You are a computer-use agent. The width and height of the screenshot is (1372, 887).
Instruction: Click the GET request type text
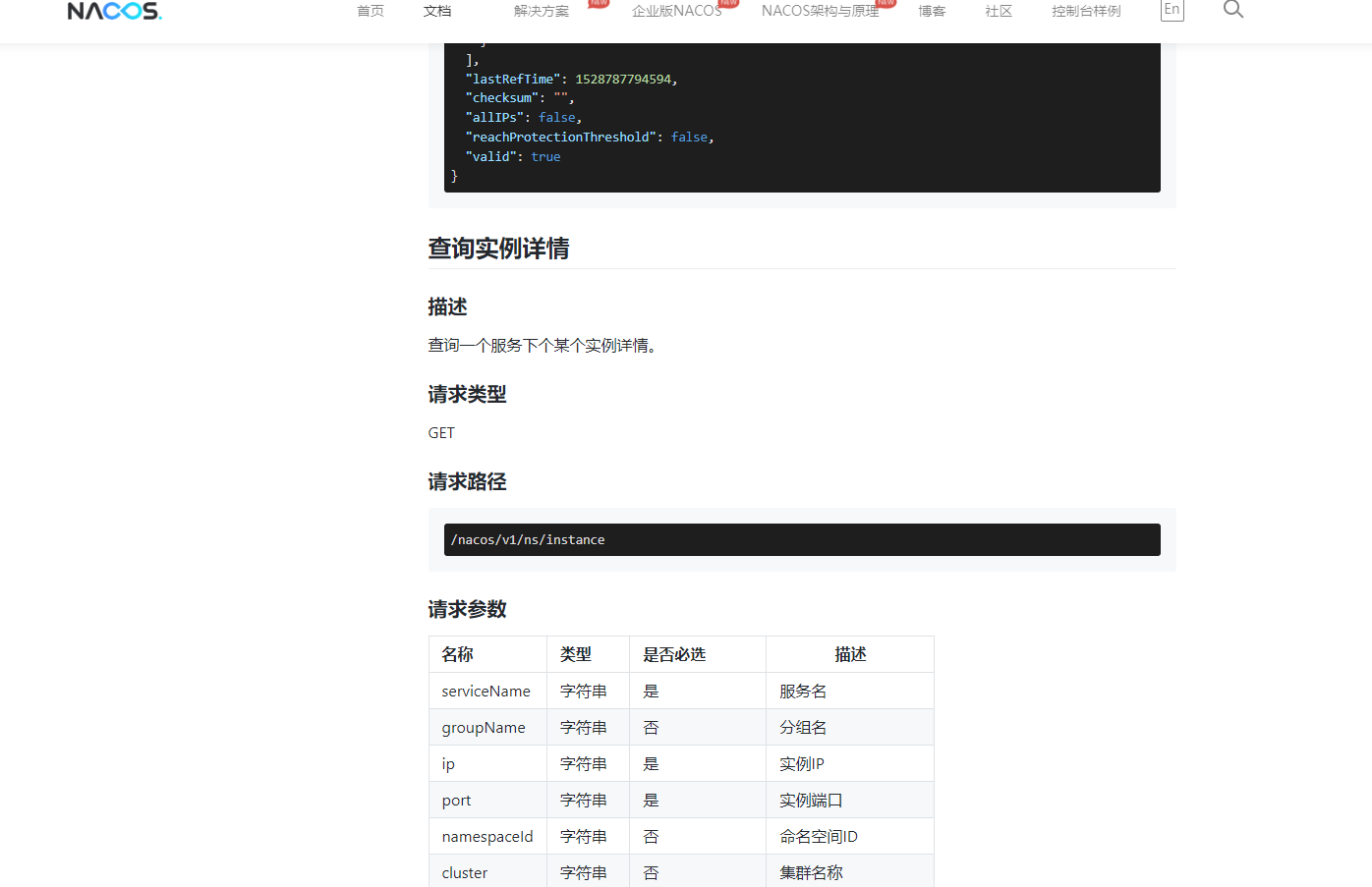point(441,433)
